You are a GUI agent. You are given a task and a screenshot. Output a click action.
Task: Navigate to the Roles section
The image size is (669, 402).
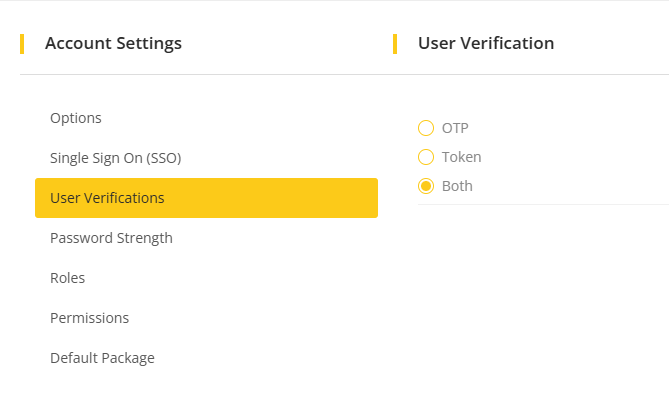[67, 278]
